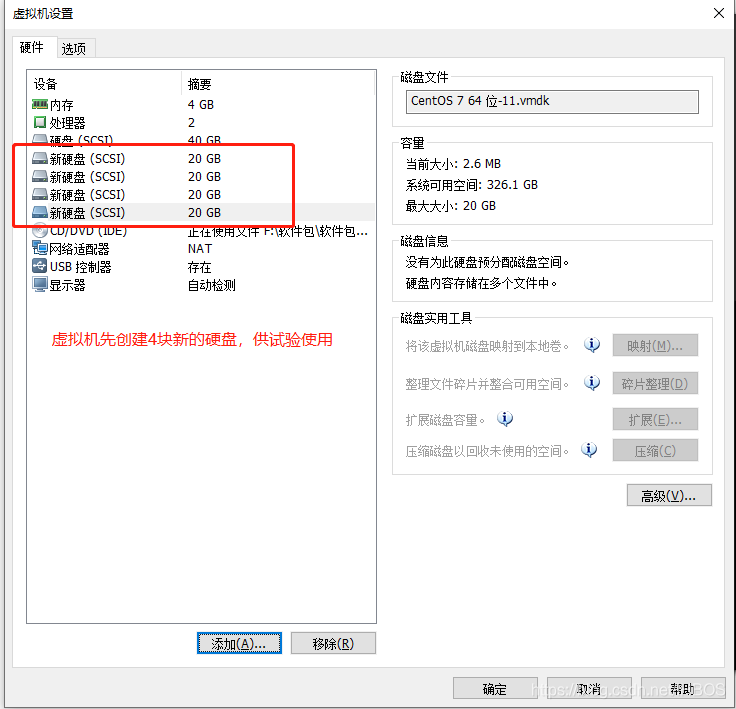This screenshot has width=736, height=709.
Task: Click the 碎片整理(D) button
Action: (x=655, y=384)
